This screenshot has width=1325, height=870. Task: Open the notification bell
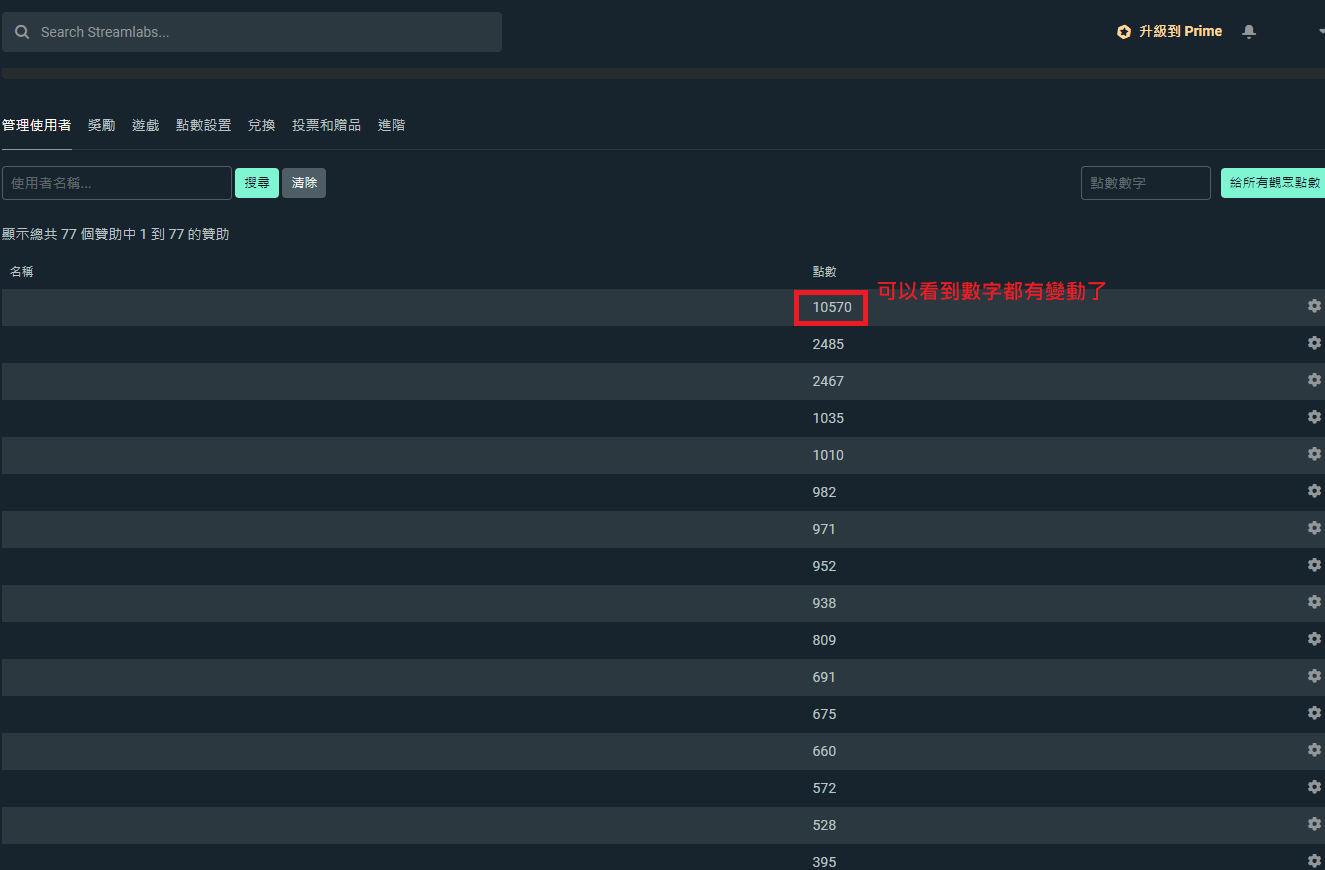1249,32
